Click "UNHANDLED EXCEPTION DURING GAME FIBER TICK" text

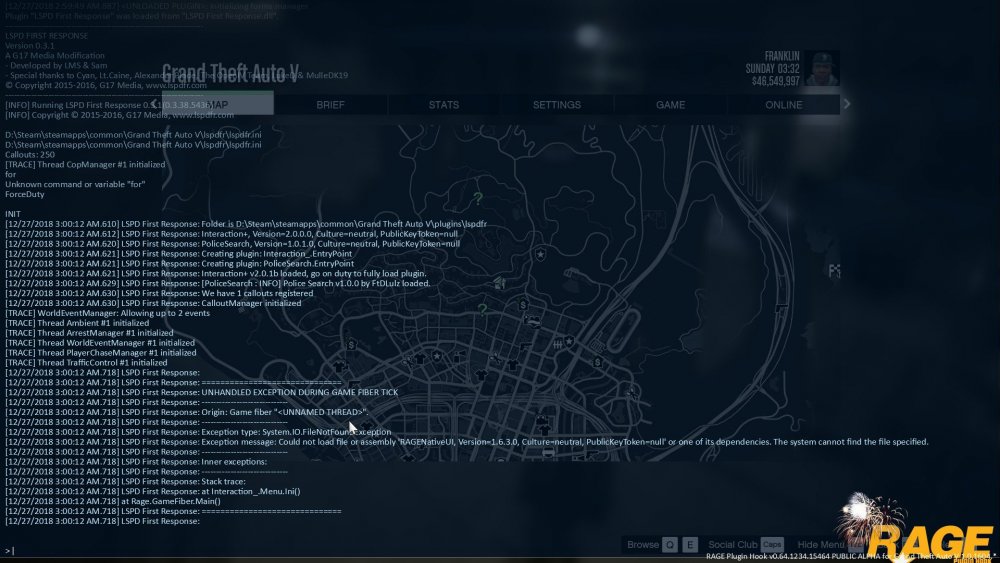(300, 392)
